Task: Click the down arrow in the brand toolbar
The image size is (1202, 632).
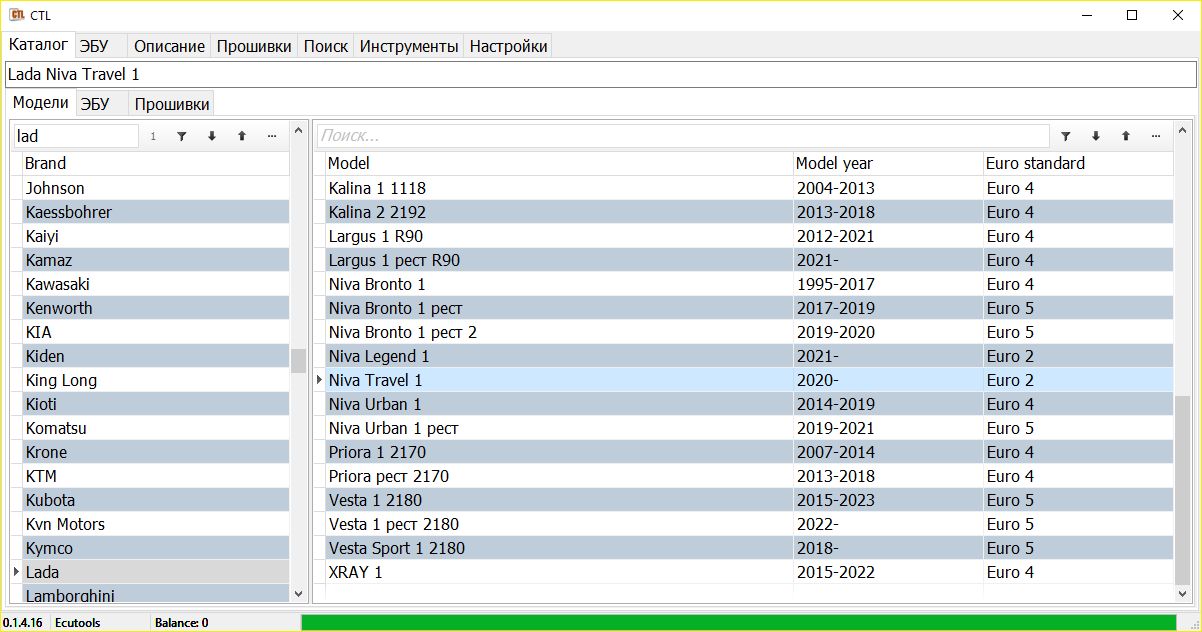Action: (211, 136)
